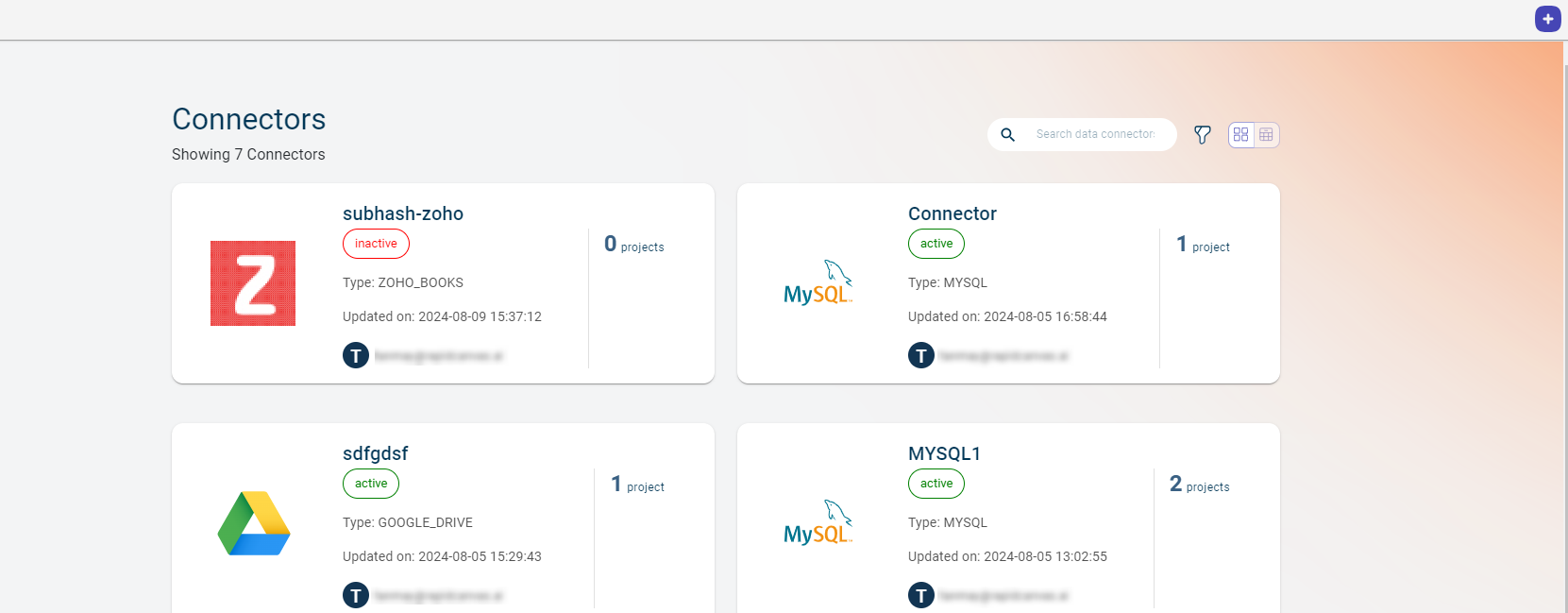1568x613 pixels.
Task: Click the user avatar on subhash-zoho card
Action: (356, 356)
